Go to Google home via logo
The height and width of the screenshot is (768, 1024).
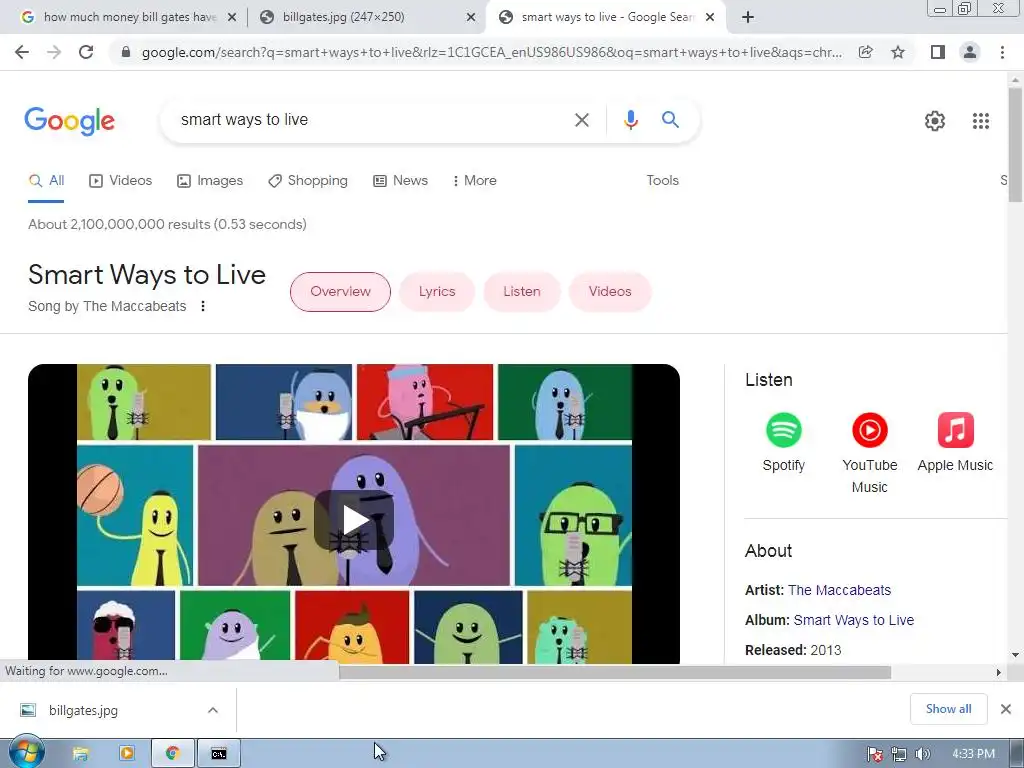coord(69,121)
